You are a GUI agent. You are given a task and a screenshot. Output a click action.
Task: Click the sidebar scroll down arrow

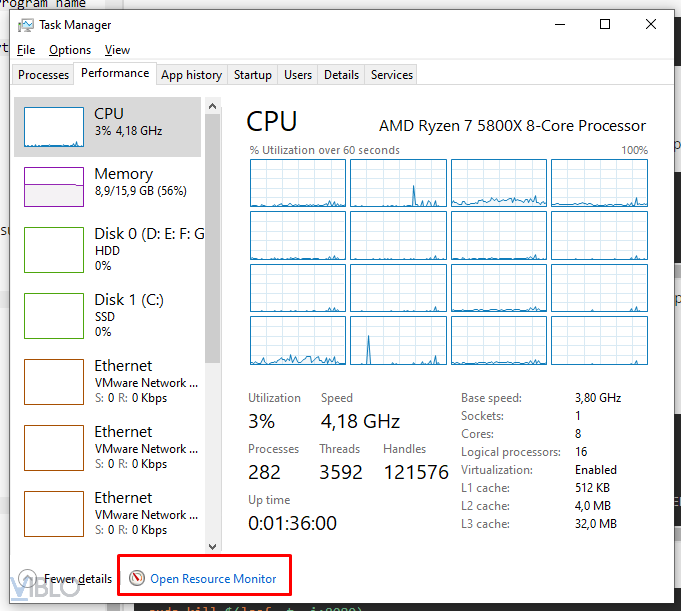(x=212, y=546)
